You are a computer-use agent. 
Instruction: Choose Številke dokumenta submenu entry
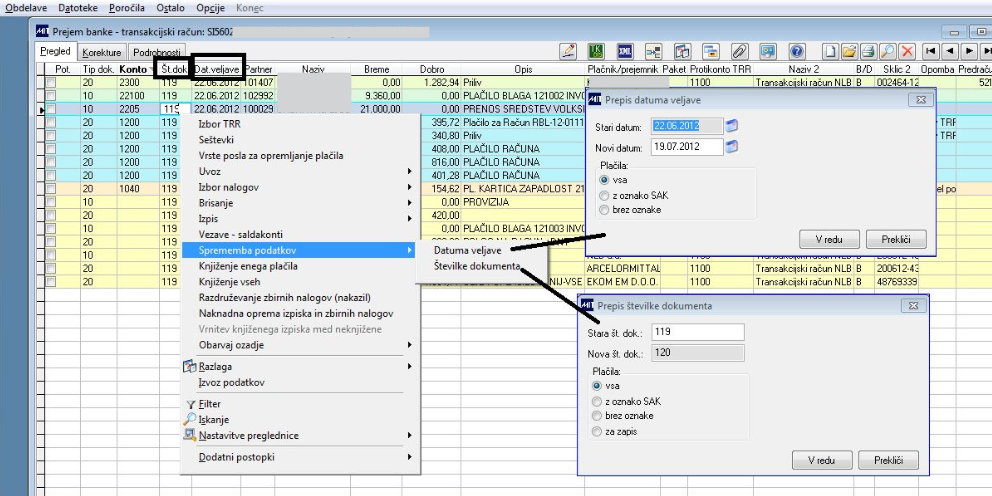coord(477,266)
